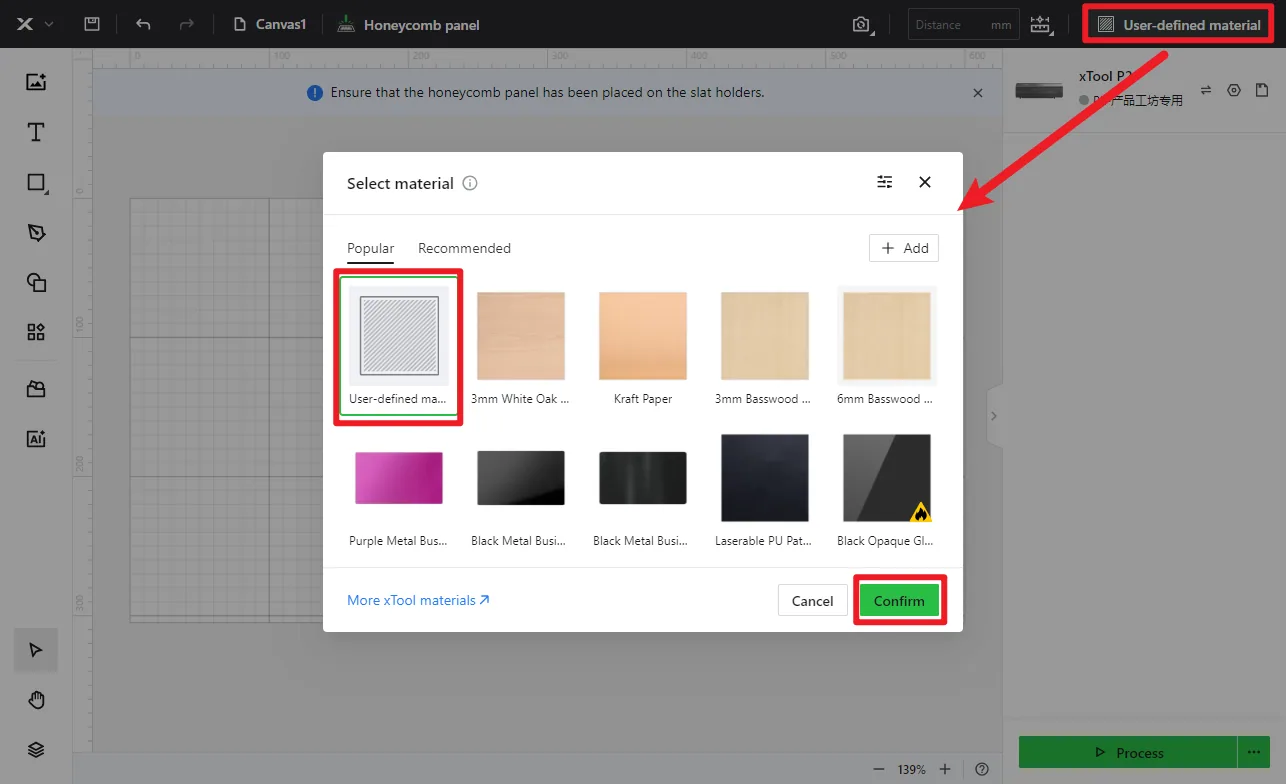Click the info icon next to Select material
Screen dimensions: 1286x784
point(470,183)
